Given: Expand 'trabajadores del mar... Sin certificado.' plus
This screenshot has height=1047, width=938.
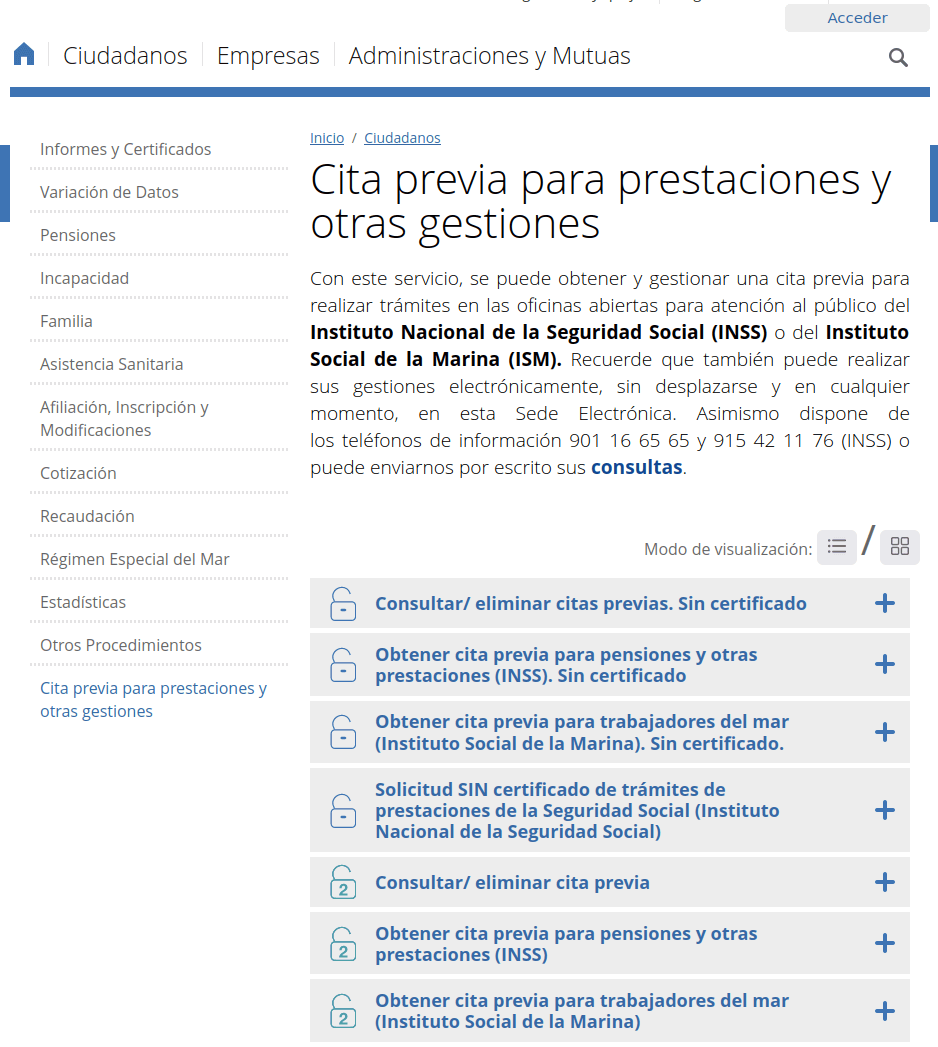Looking at the screenshot, I should pyautogui.click(x=885, y=732).
